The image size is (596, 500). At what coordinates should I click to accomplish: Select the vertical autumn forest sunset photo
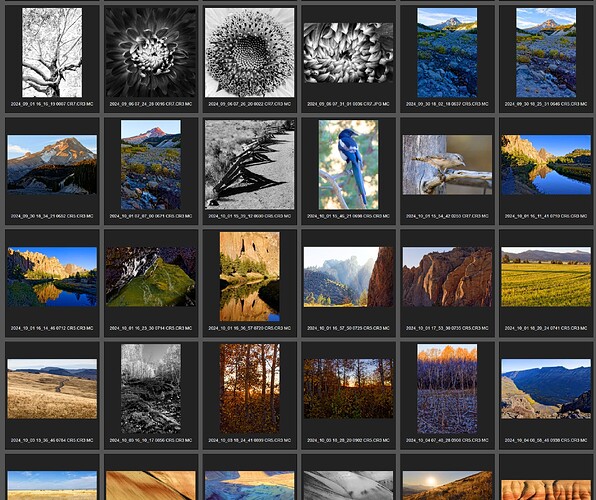[250, 389]
